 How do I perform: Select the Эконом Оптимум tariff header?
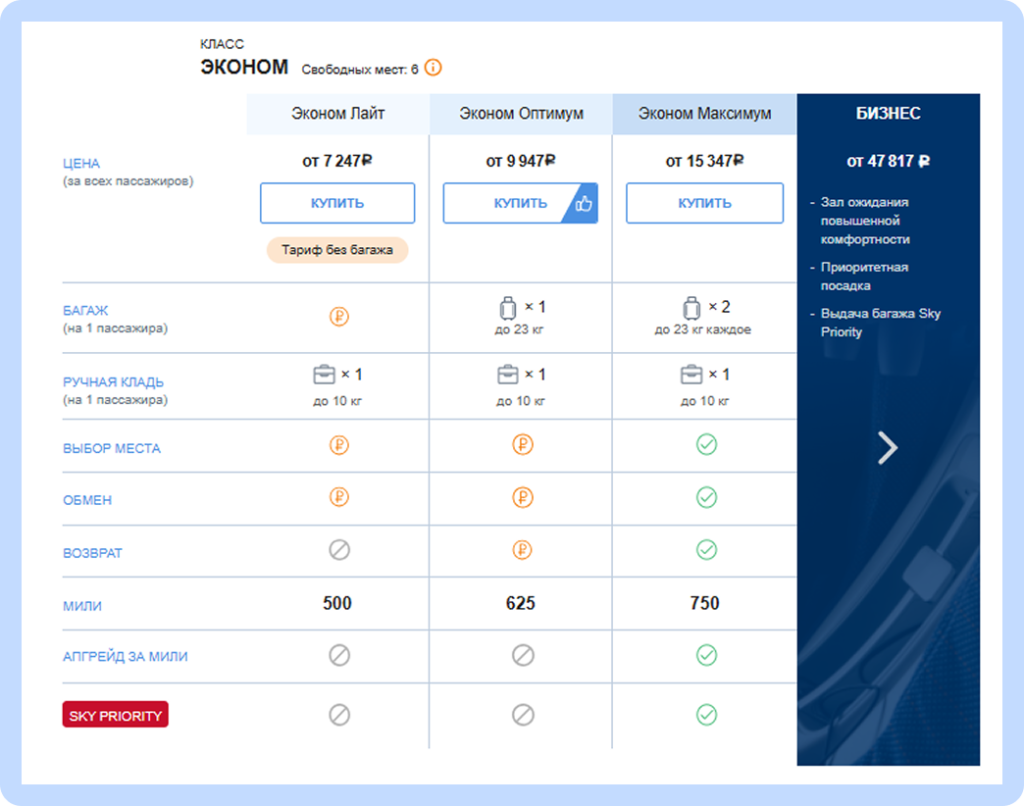click(x=520, y=114)
